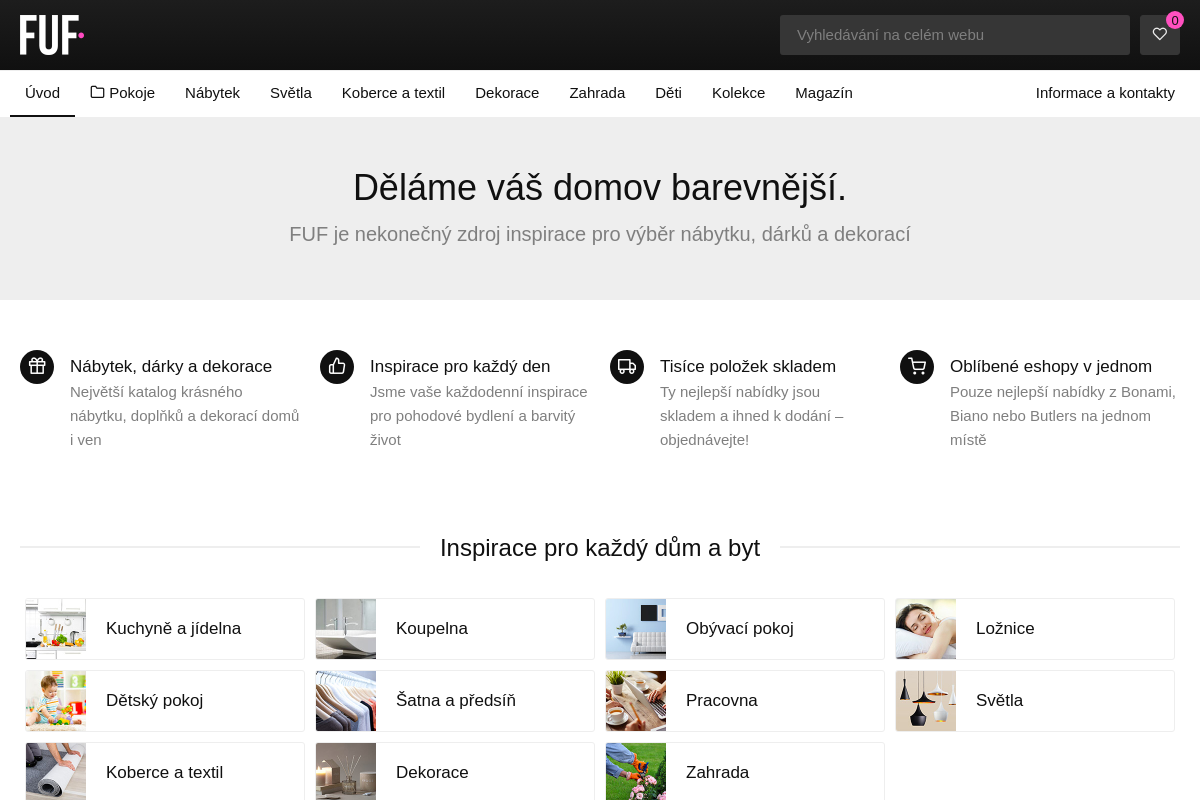1200x800 pixels.
Task: Click the thumbs-up inspiration icon
Action: [337, 367]
